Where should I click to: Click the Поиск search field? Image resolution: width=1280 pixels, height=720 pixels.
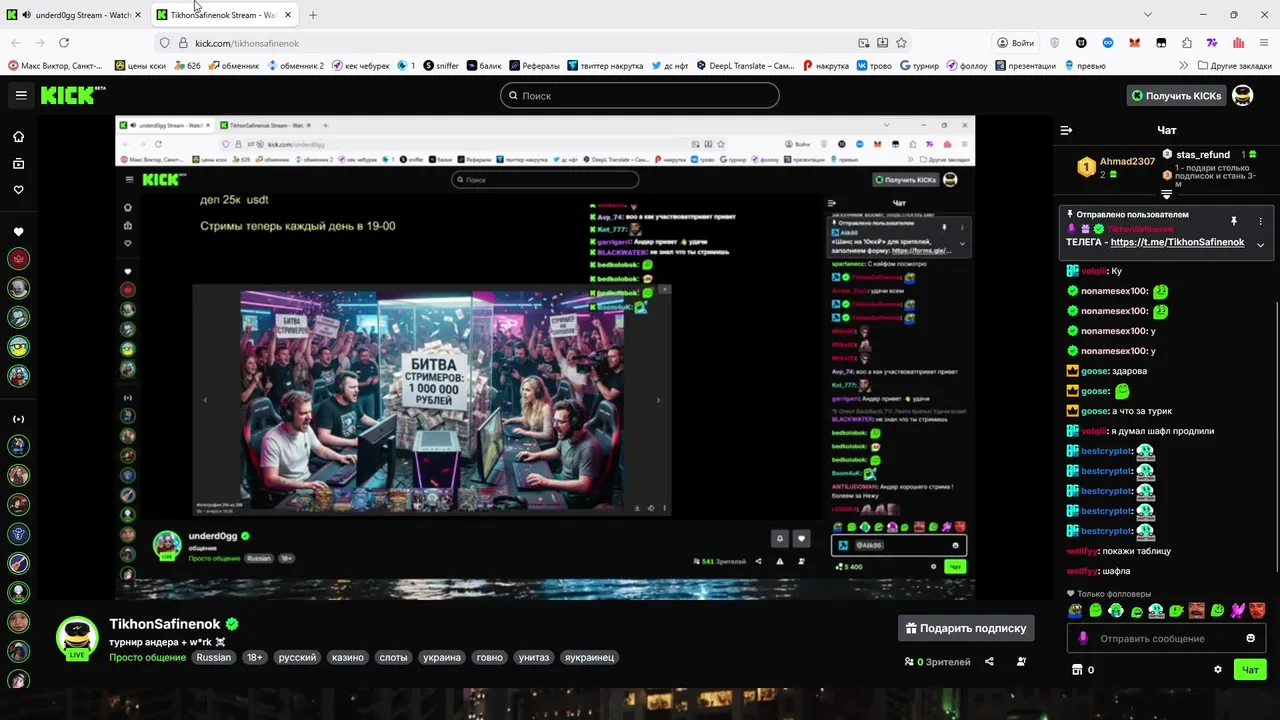pyautogui.click(x=640, y=95)
